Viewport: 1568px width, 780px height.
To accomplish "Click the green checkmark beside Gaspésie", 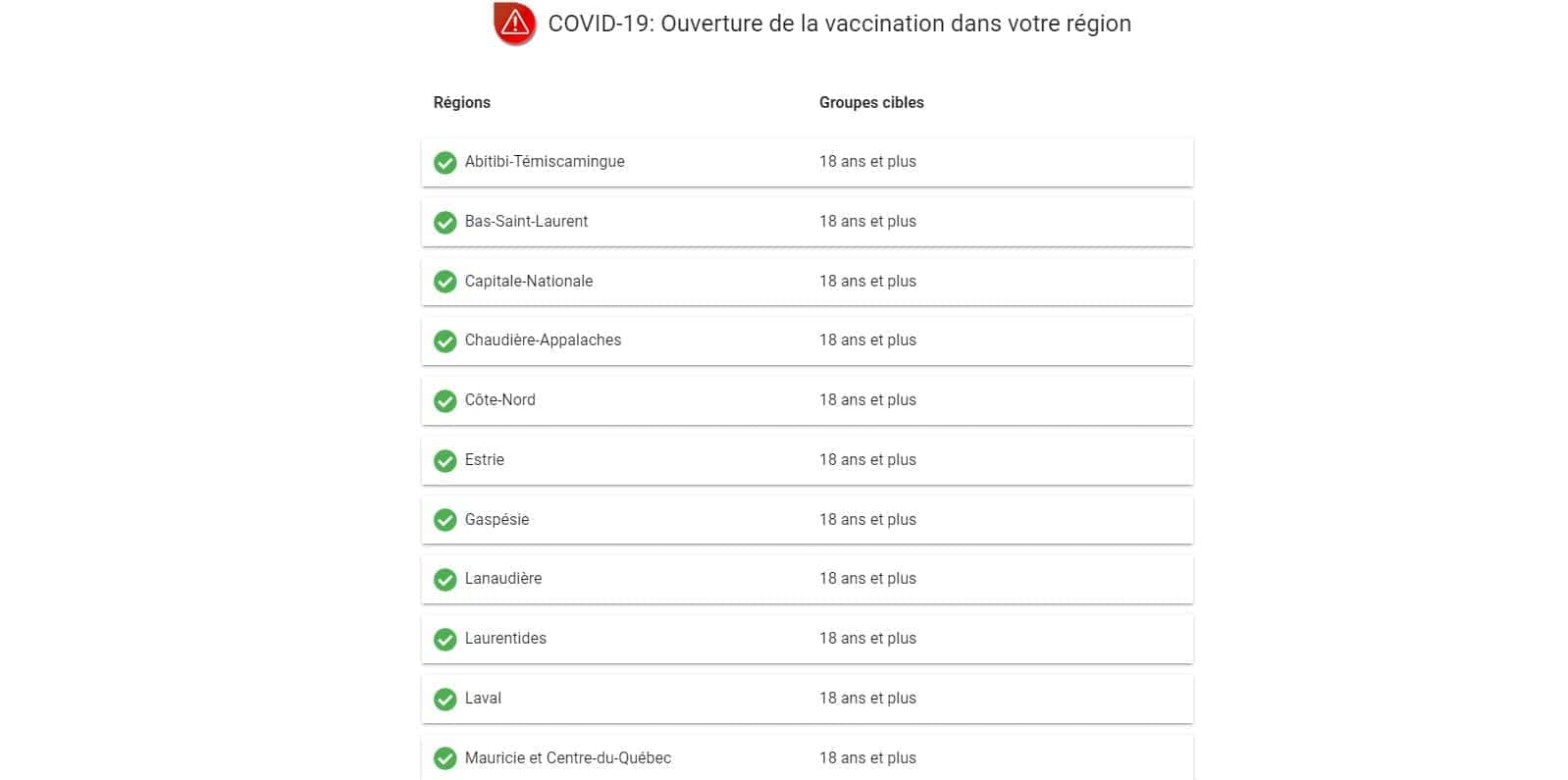I will [445, 520].
